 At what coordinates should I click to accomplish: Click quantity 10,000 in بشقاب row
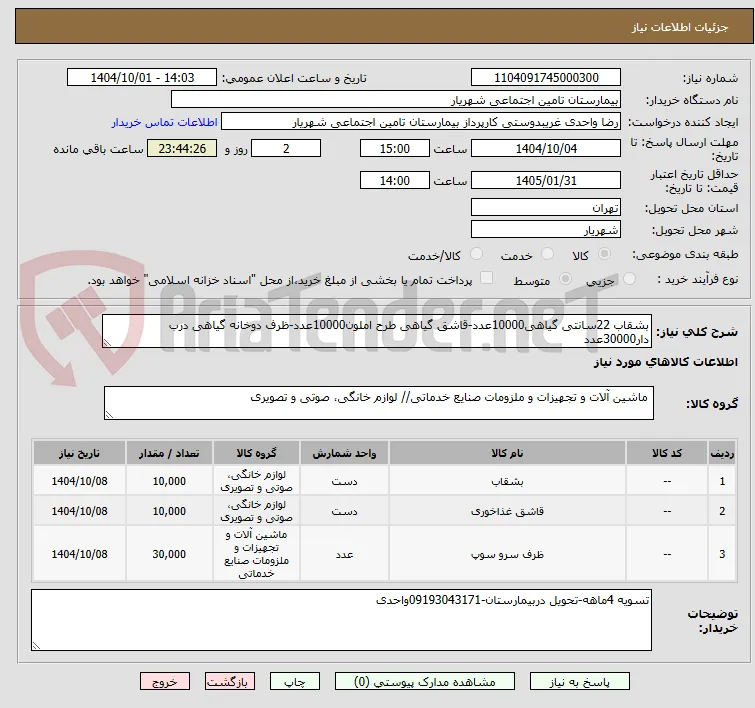tap(169, 481)
